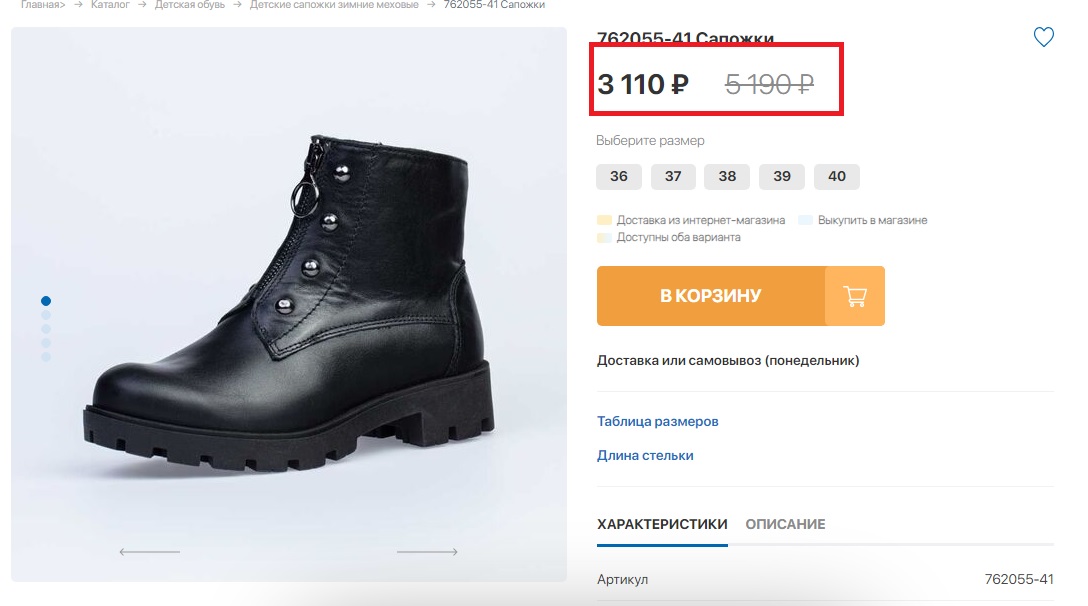Switch to the ОПИСАНИЕ tab

785,524
